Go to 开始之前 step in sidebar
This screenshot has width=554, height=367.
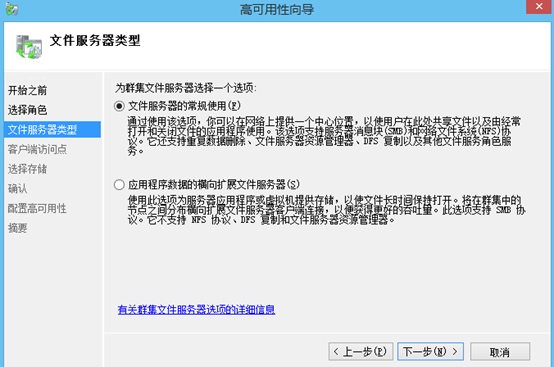(27, 90)
